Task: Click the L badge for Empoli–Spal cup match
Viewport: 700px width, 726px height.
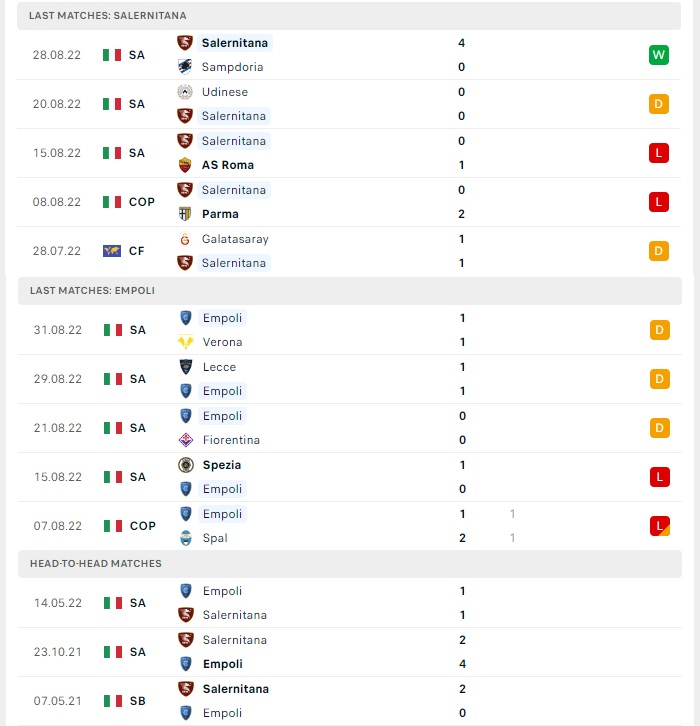Action: (x=659, y=526)
